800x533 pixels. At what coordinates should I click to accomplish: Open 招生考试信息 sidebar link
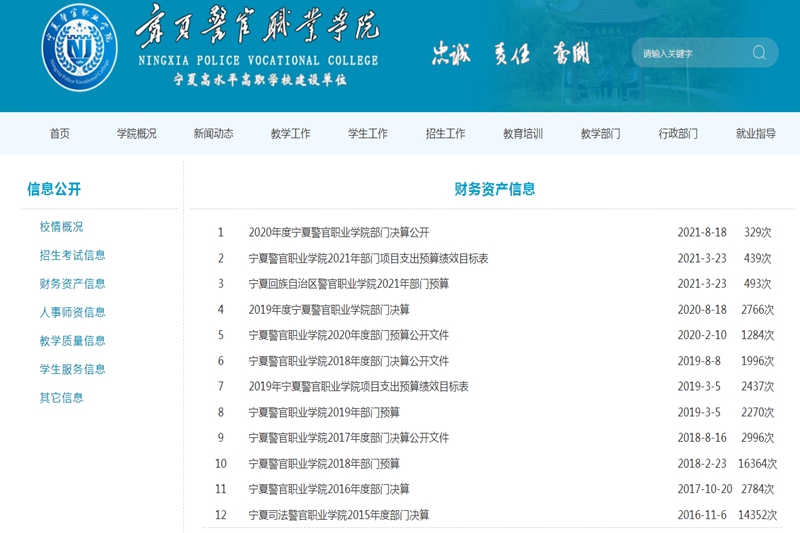tap(73, 255)
